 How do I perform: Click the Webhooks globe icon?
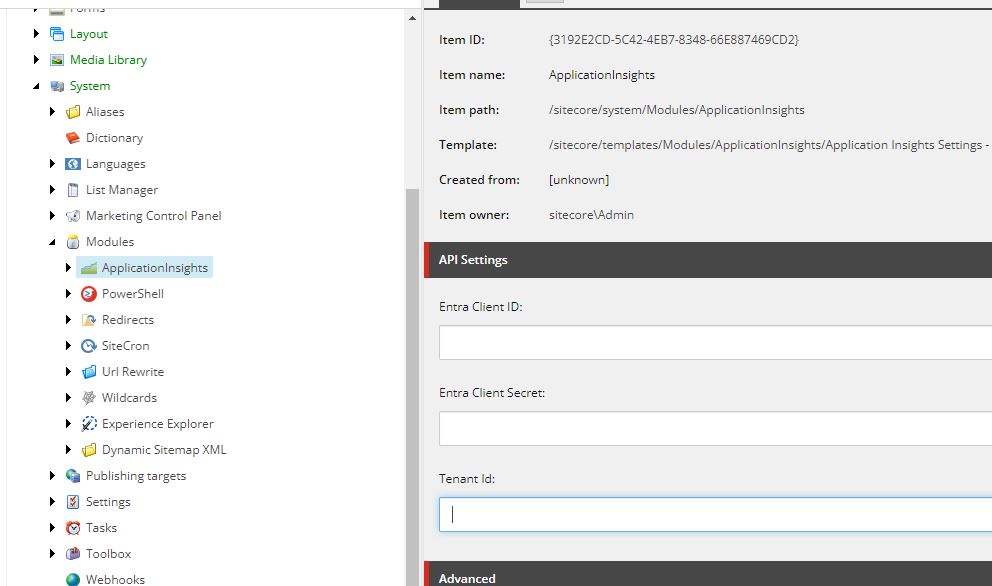tap(73, 579)
